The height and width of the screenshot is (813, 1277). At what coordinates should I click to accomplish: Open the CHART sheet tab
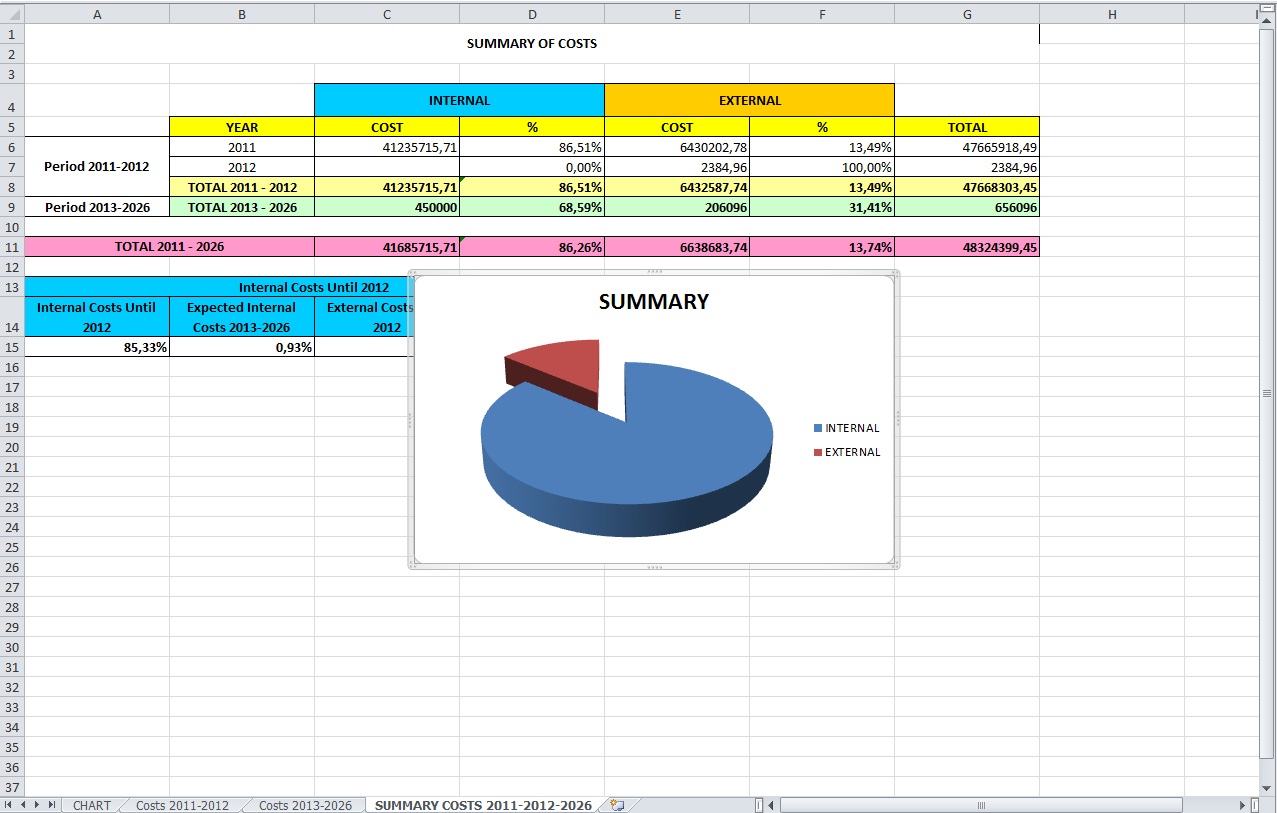(92, 805)
